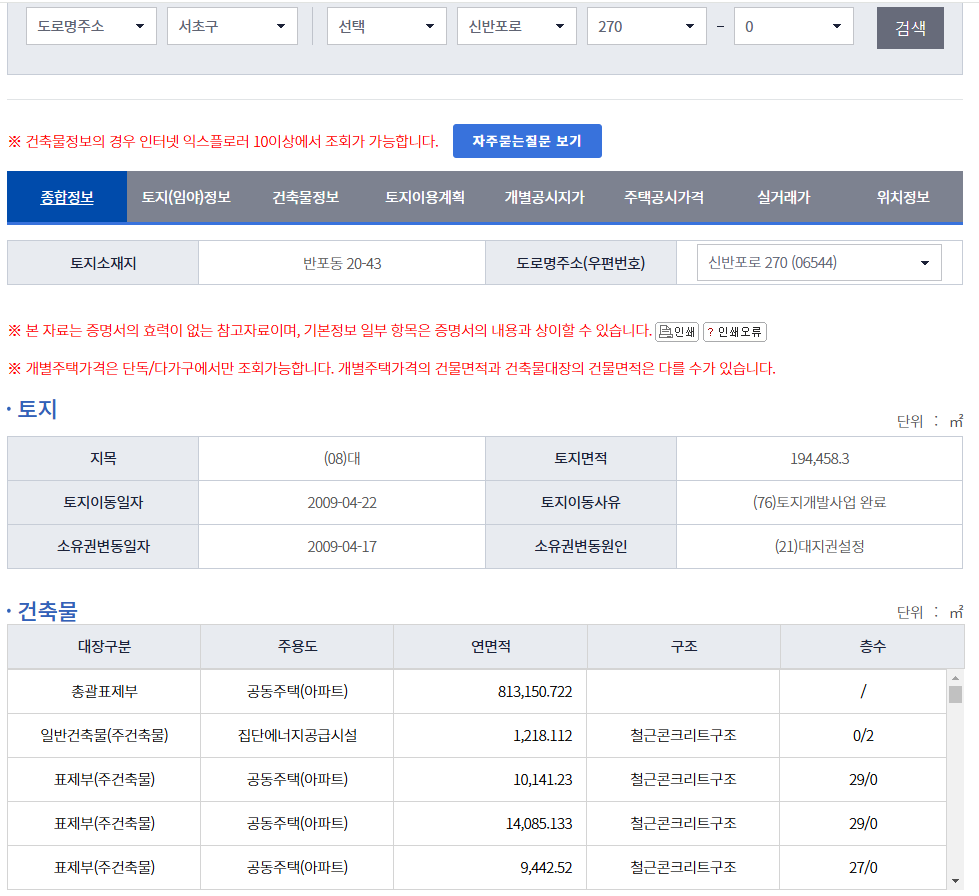Click building table scrollbar down arrow

[955, 881]
